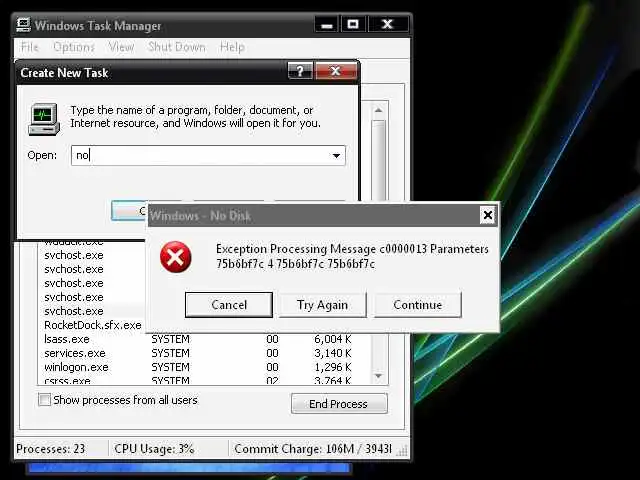Open the File menu

tap(29, 47)
